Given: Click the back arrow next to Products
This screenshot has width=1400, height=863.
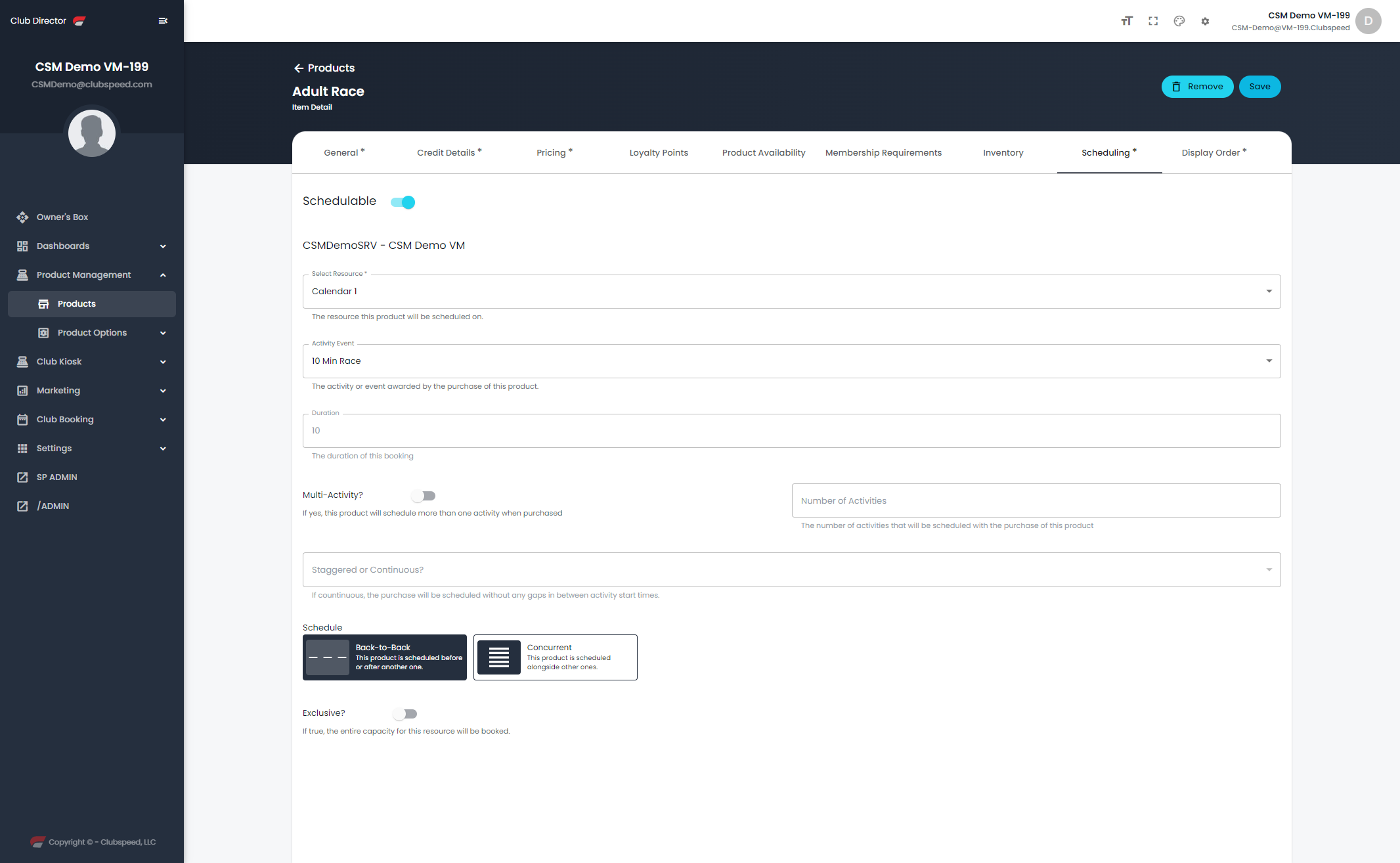Looking at the screenshot, I should 299,68.
